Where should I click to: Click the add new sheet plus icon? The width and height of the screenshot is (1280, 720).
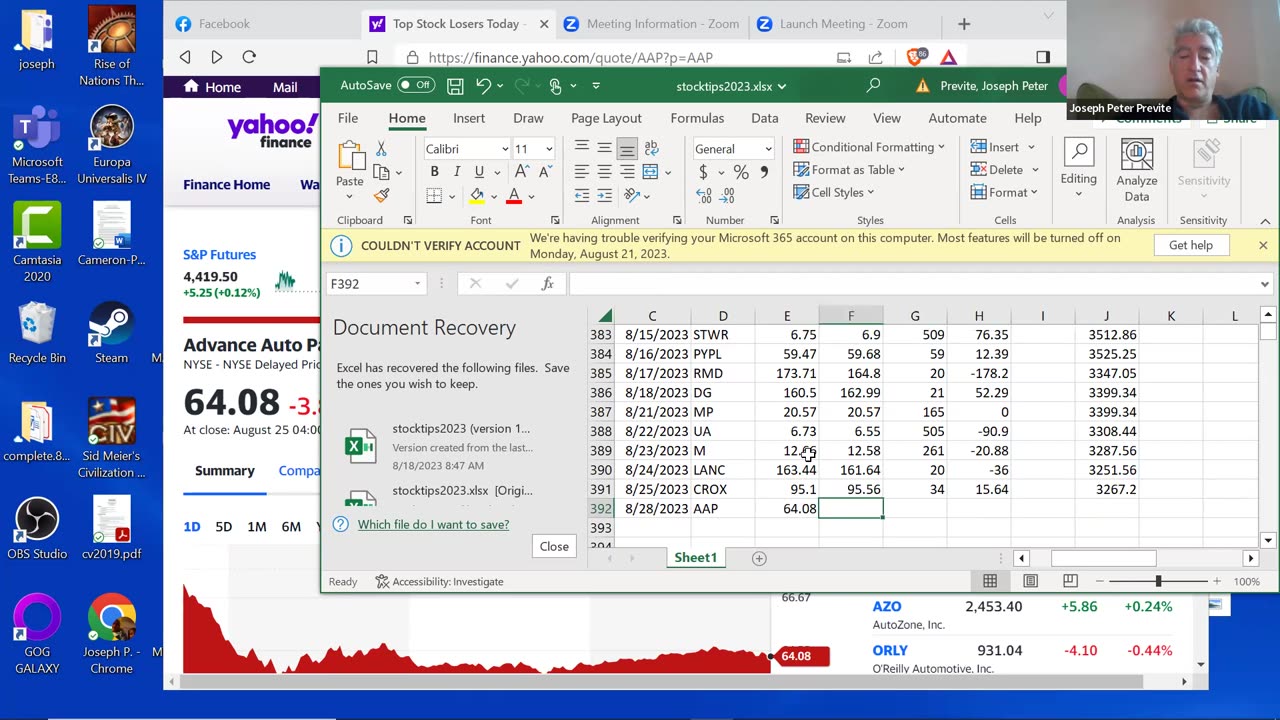pos(759,558)
